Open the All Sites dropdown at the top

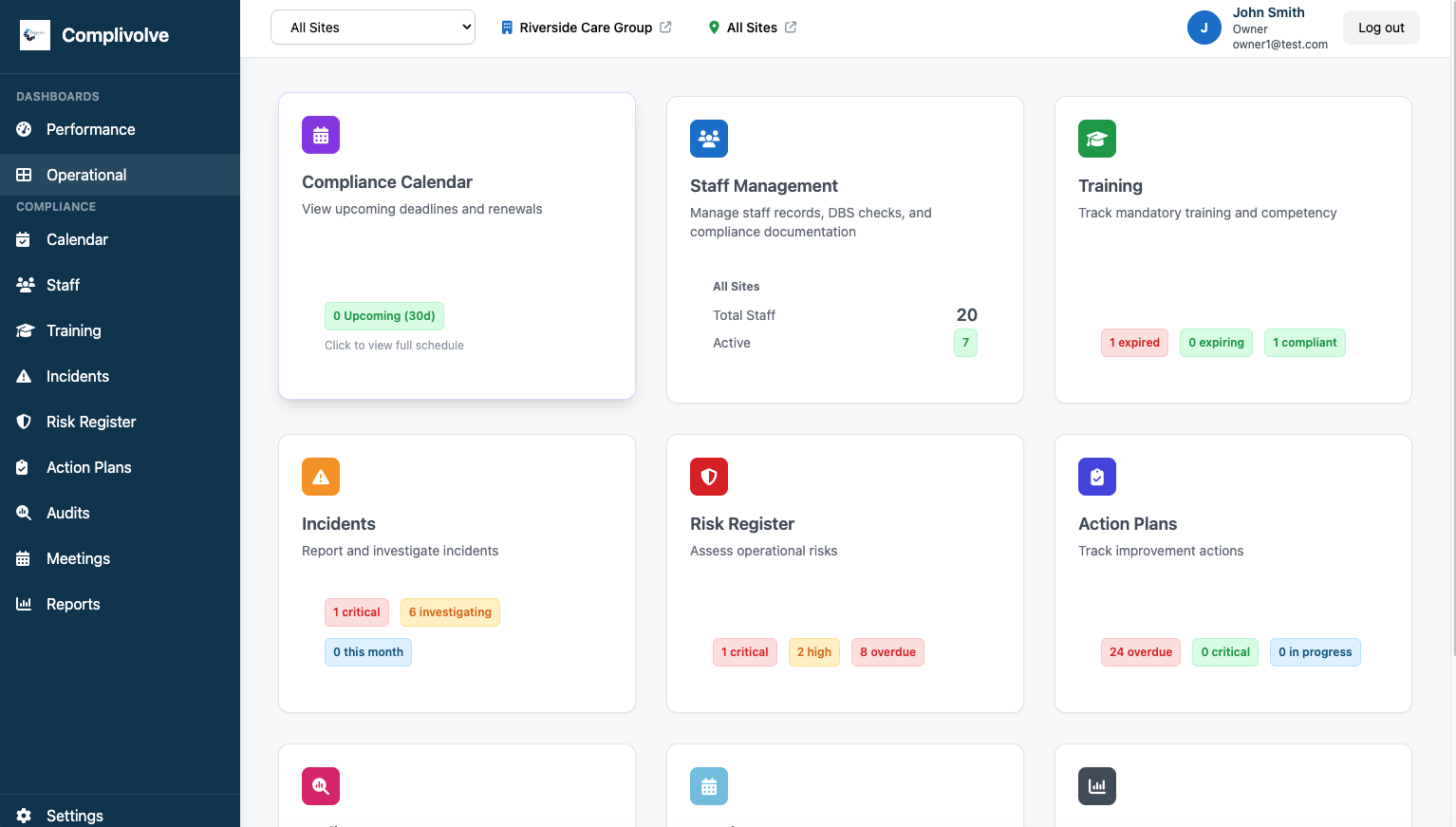coord(372,27)
